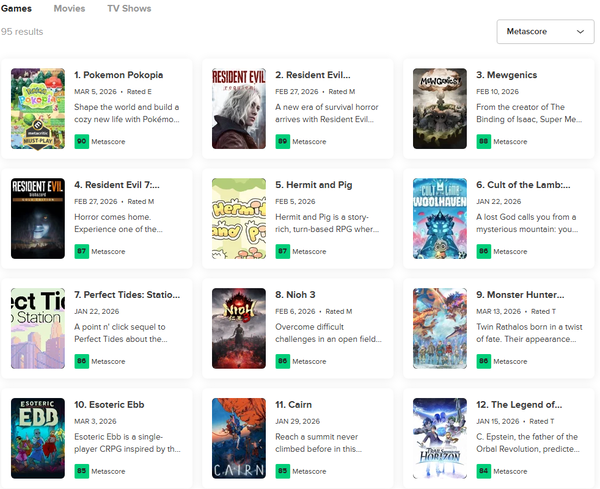The image size is (600, 489).
Task: Click the 85 Metascore badge for Cairn
Action: coord(282,471)
